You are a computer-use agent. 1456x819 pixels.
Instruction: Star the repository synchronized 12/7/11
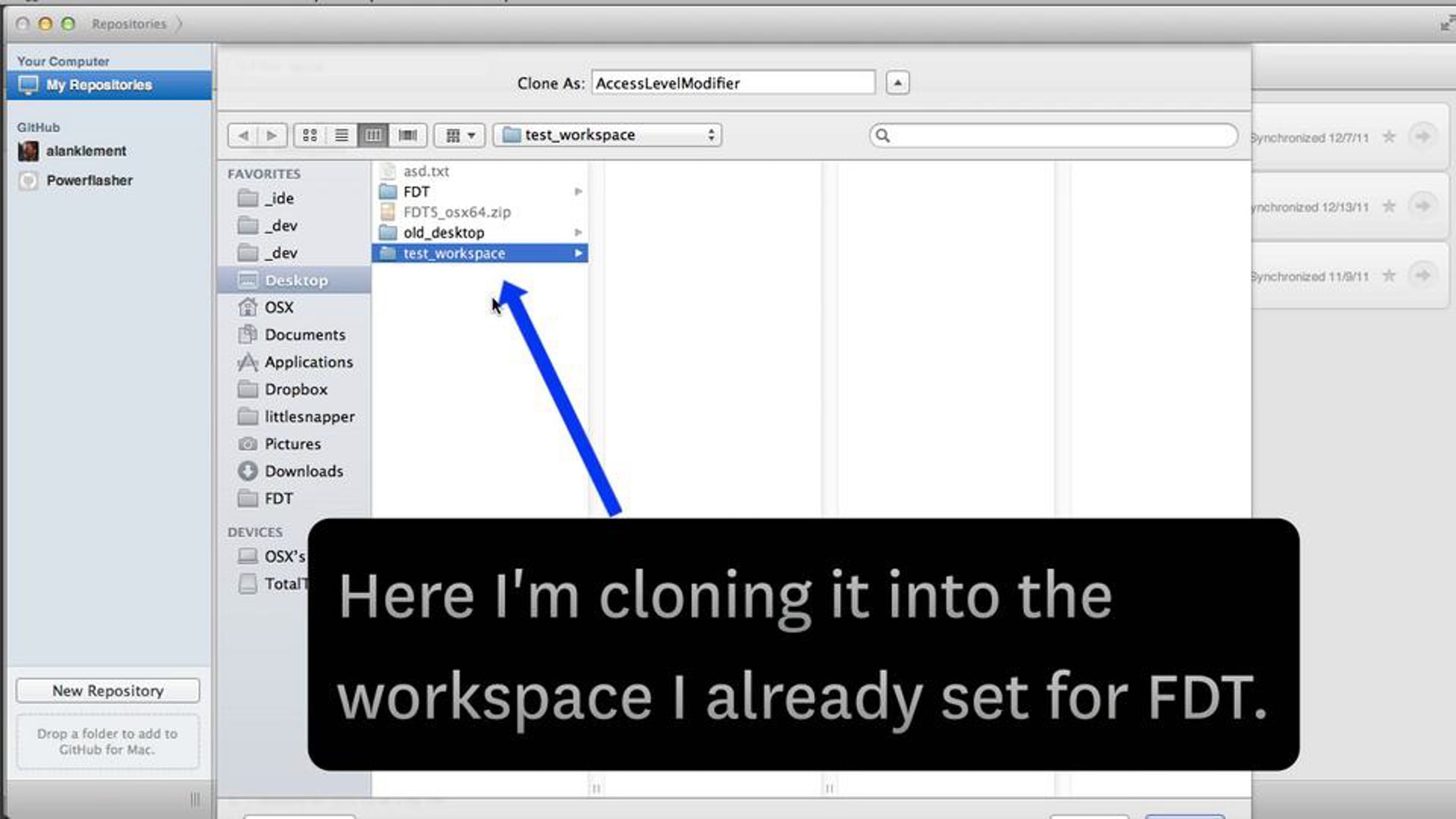[x=1388, y=137]
